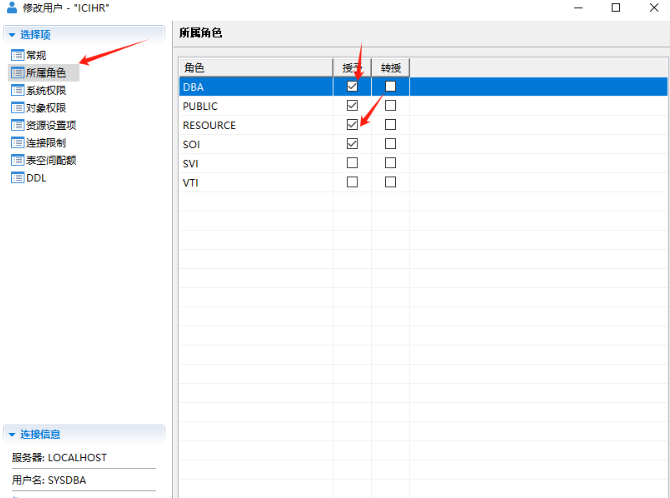Click the 用户名: SYSDBA text
670x498 pixels.
(49, 480)
